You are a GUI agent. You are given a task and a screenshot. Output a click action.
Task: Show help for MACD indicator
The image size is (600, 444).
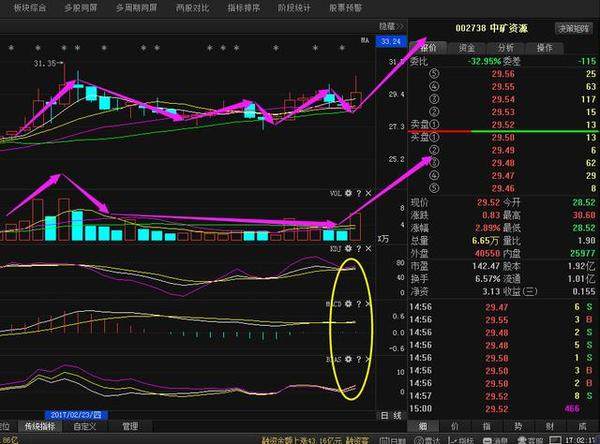(x=358, y=302)
